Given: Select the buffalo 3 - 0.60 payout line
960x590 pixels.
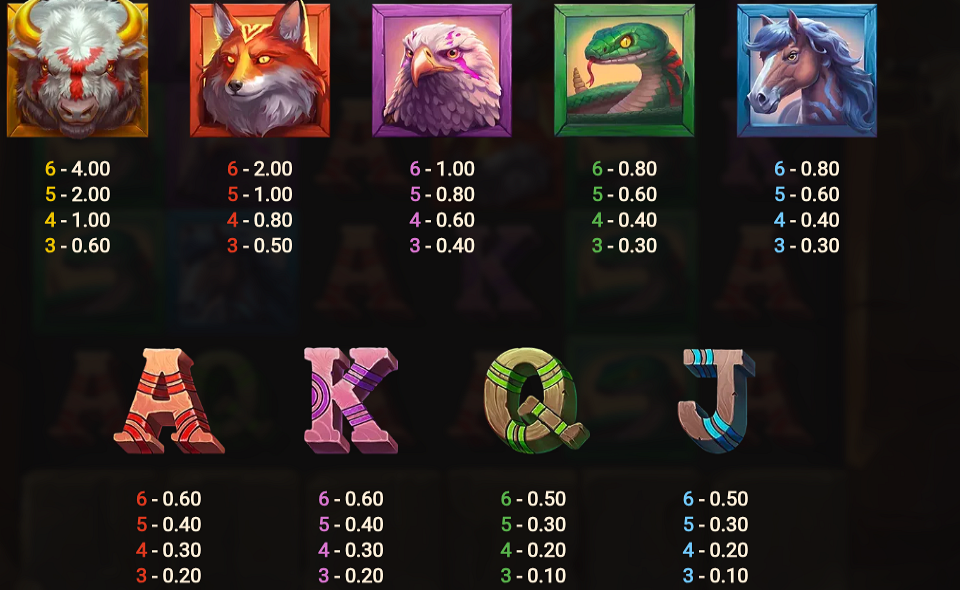Looking at the screenshot, I should [78, 246].
